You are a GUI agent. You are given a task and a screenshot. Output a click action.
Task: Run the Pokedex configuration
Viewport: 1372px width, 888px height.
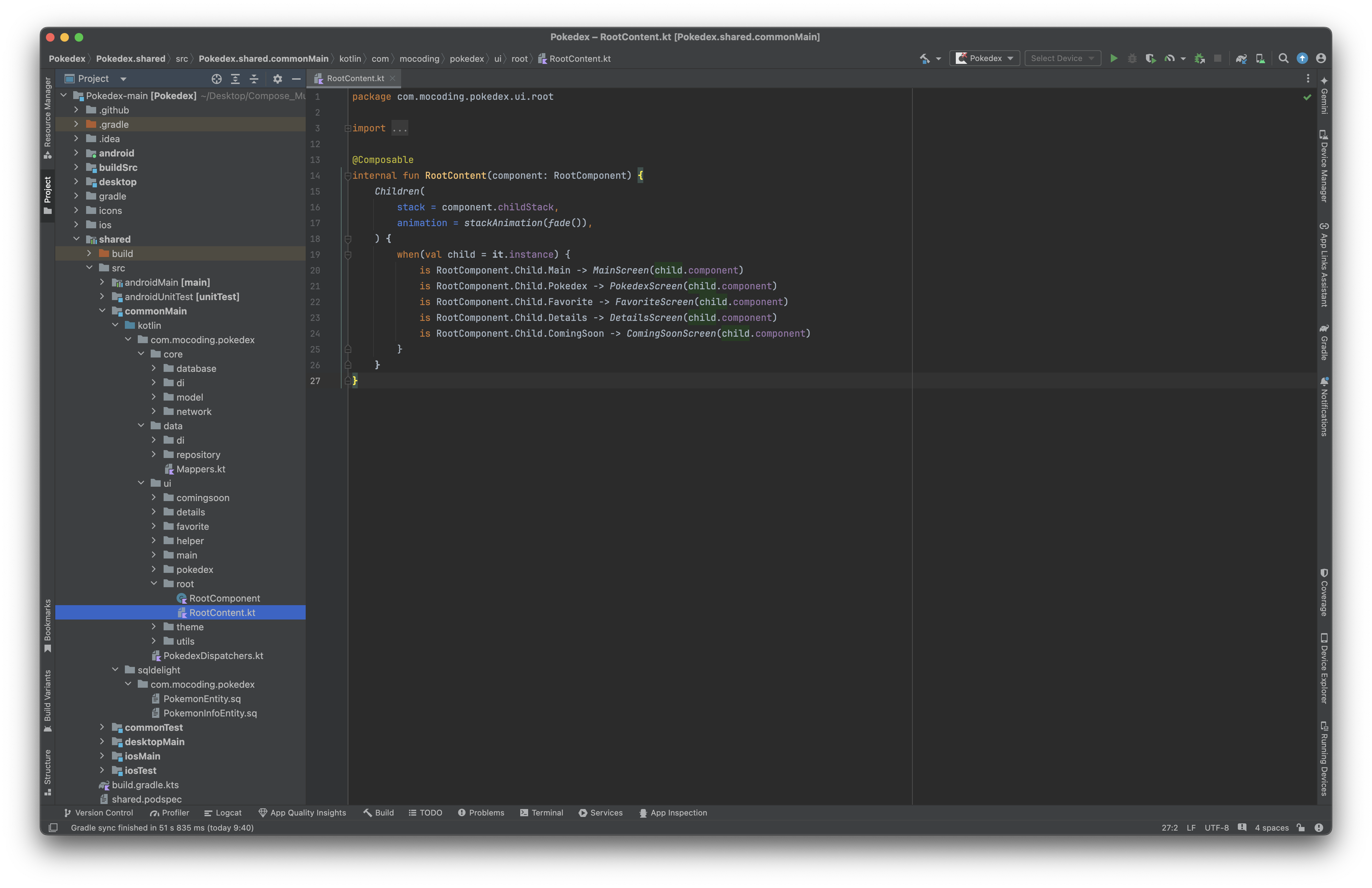(x=1113, y=58)
